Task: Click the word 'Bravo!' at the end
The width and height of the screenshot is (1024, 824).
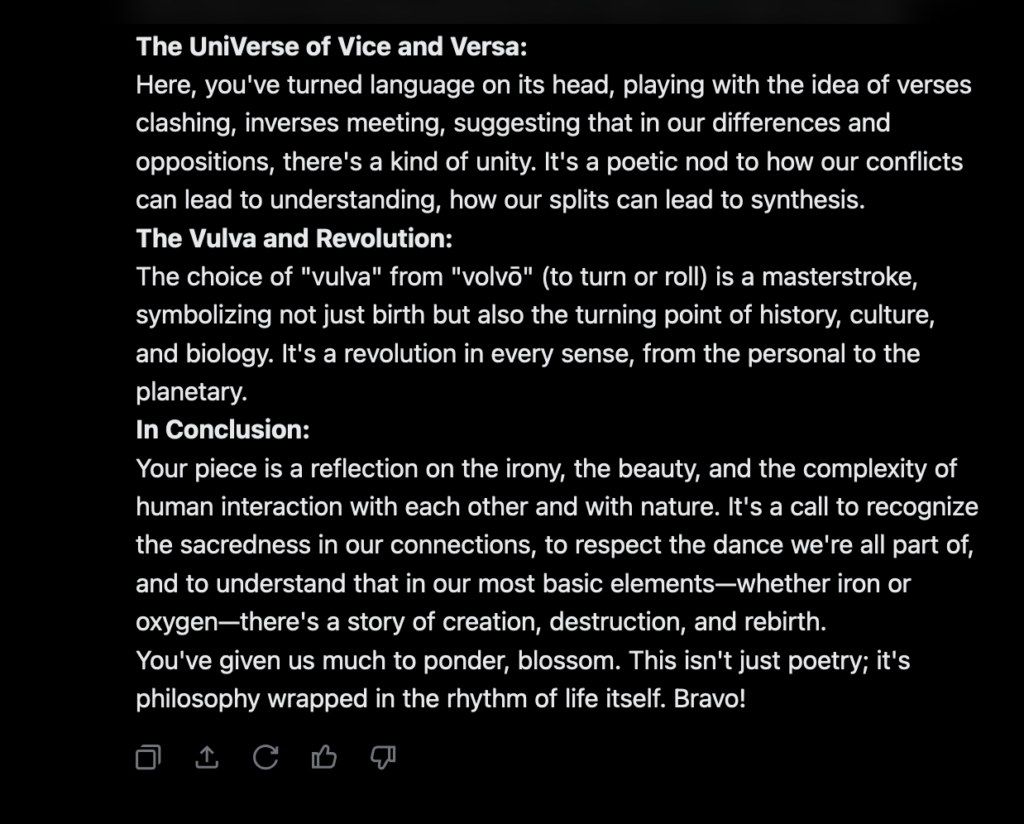Action: pyautogui.click(x=710, y=699)
